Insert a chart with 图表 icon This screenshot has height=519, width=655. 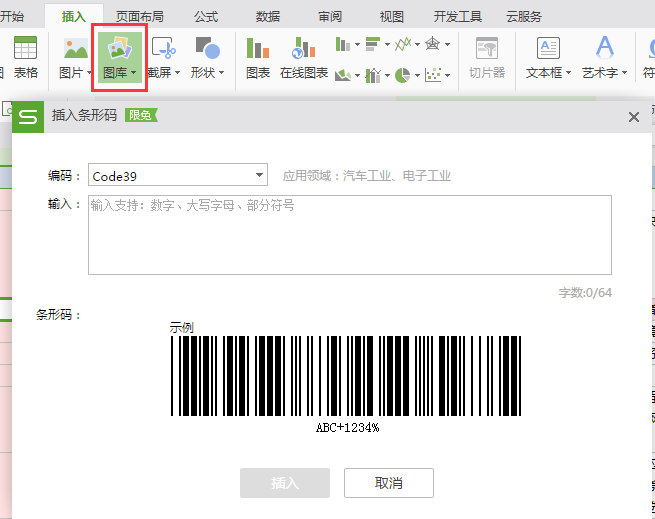(x=258, y=49)
